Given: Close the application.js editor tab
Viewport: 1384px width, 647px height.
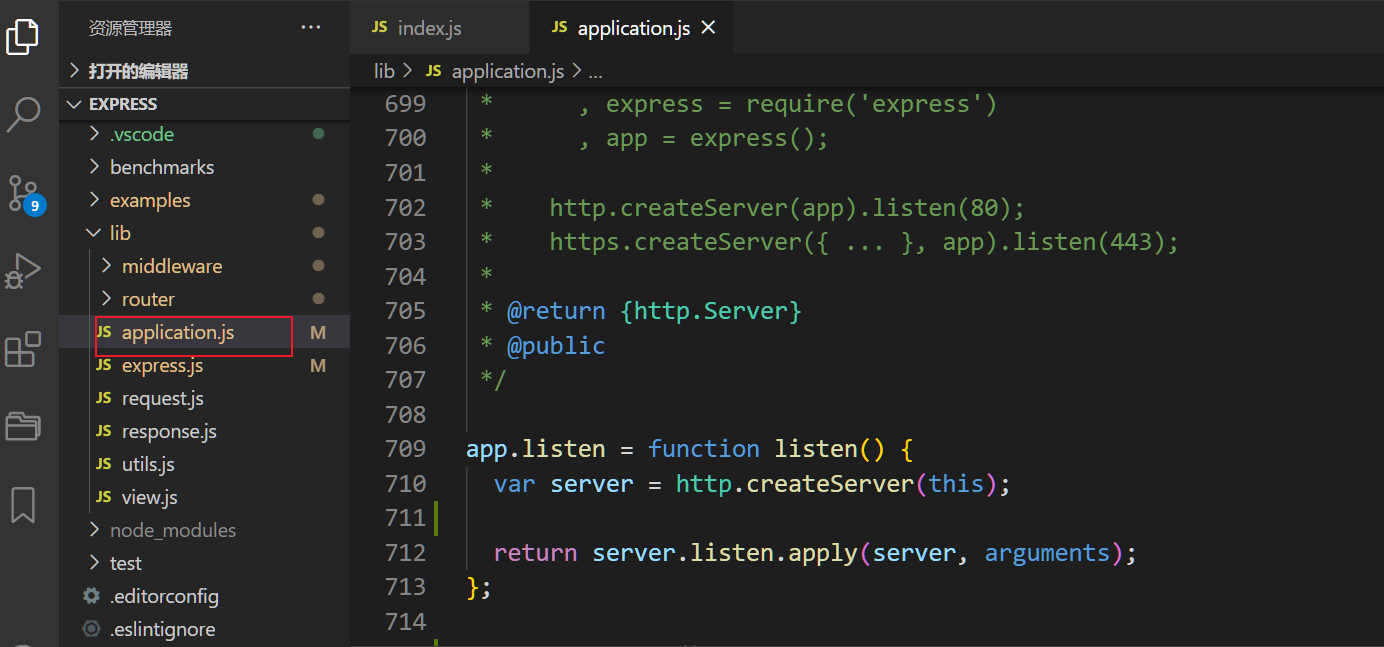Looking at the screenshot, I should (709, 28).
